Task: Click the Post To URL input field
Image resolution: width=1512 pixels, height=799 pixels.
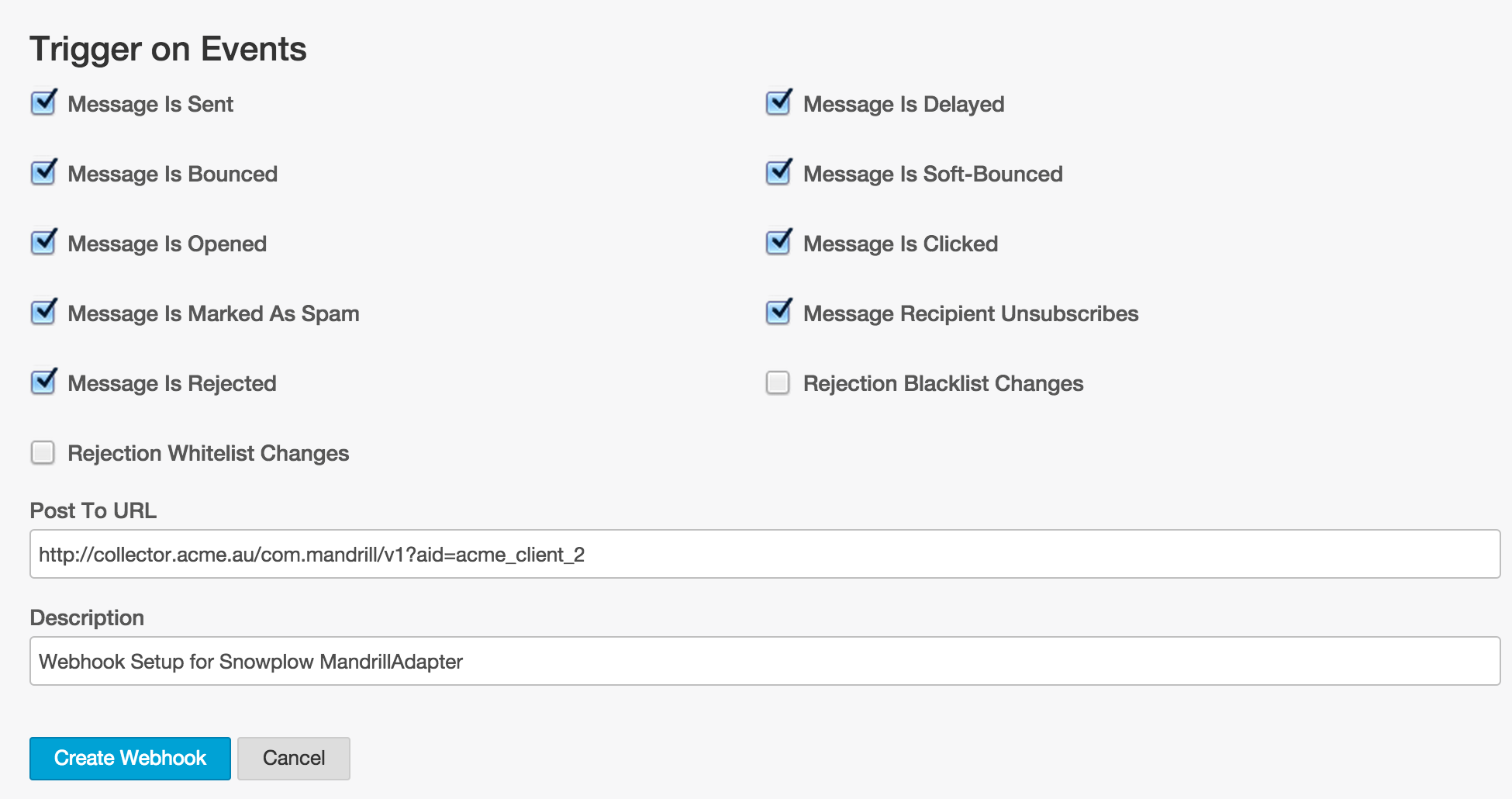Action: 765,554
